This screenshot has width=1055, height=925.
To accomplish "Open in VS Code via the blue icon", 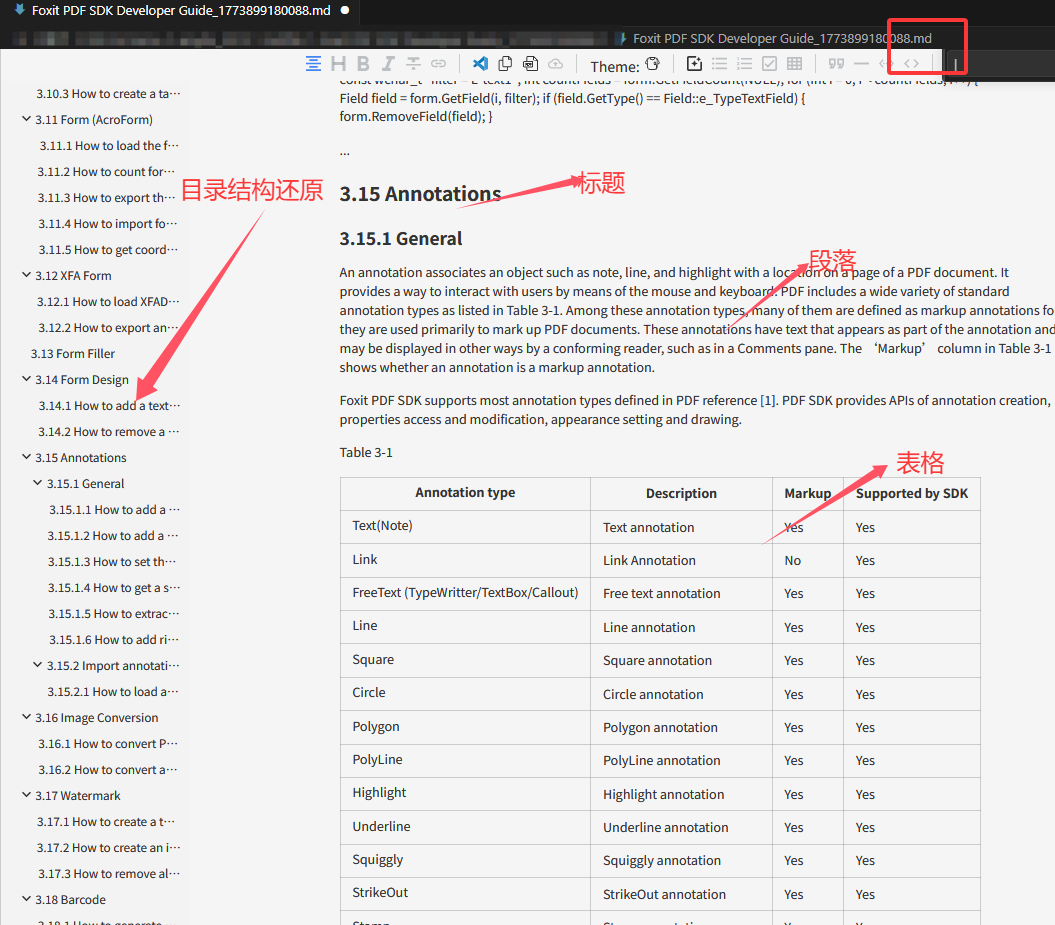I will pyautogui.click(x=480, y=64).
